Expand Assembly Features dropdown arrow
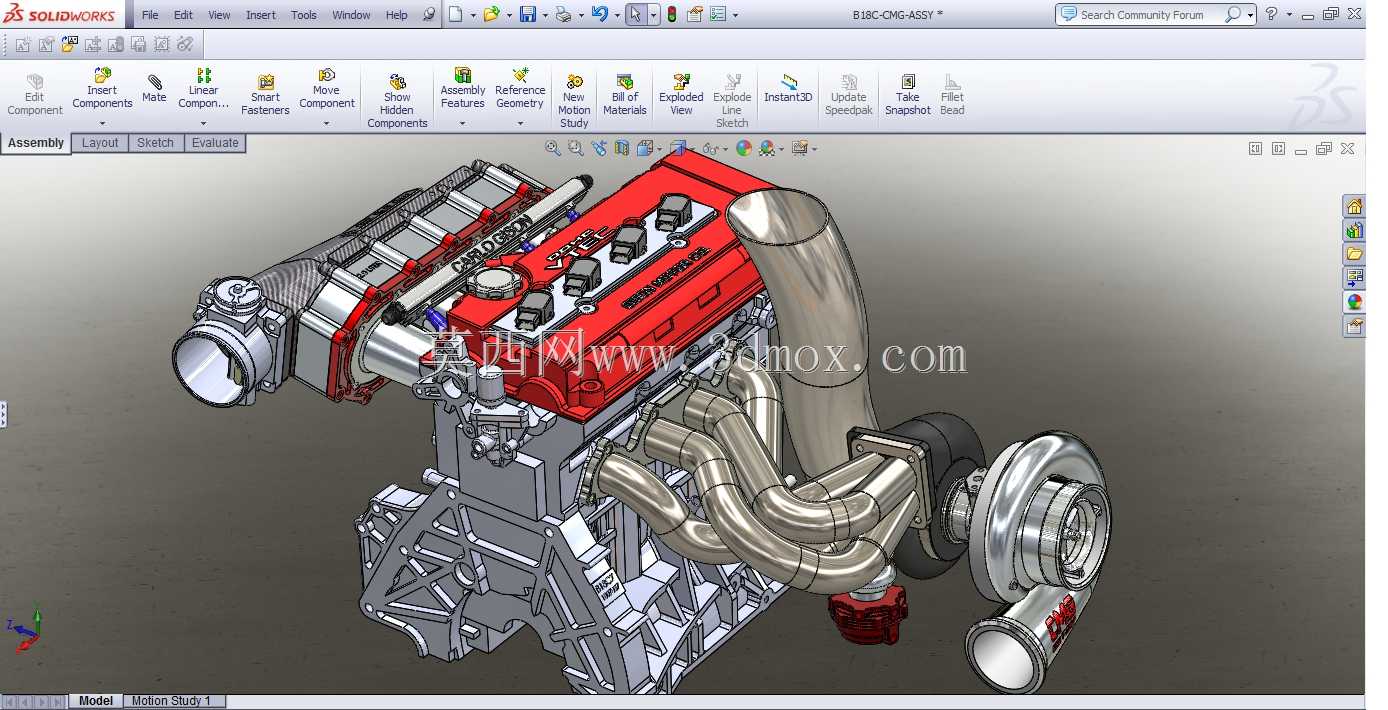This screenshot has width=1388, height=710. (x=462, y=124)
